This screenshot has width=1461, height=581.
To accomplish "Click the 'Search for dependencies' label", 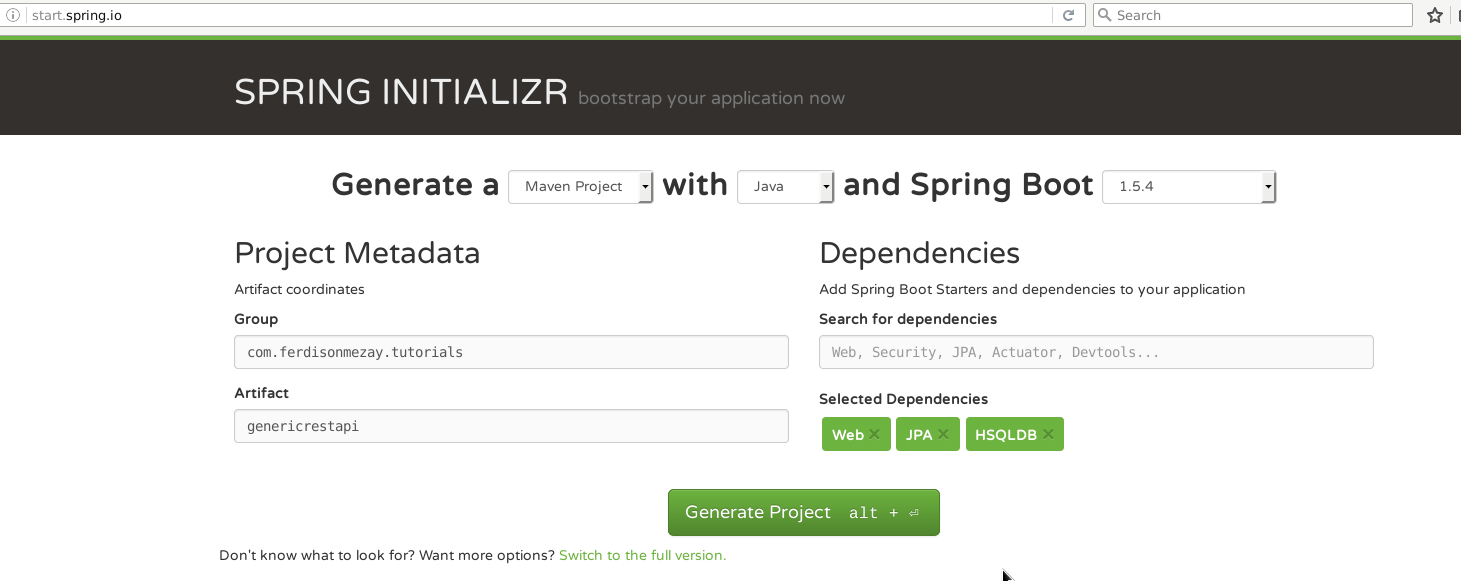I will (x=908, y=319).
